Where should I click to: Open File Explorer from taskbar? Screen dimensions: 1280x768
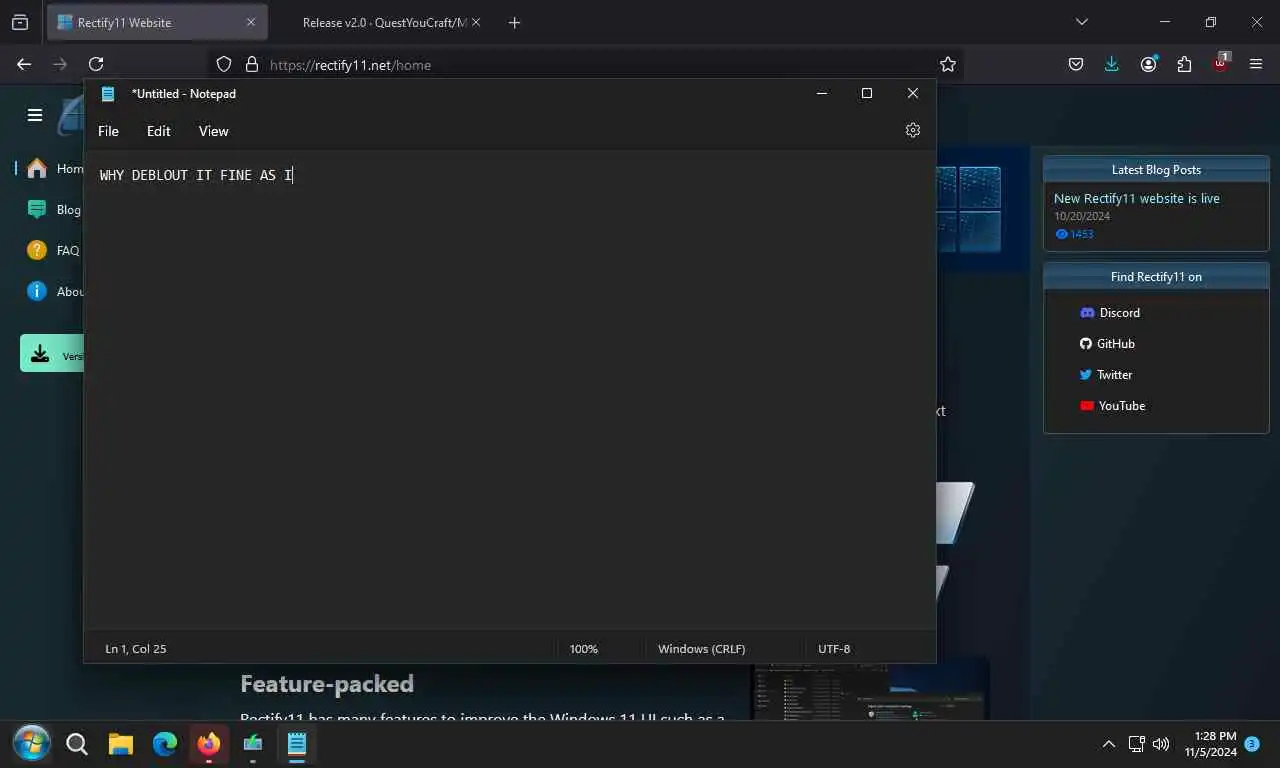(x=121, y=743)
